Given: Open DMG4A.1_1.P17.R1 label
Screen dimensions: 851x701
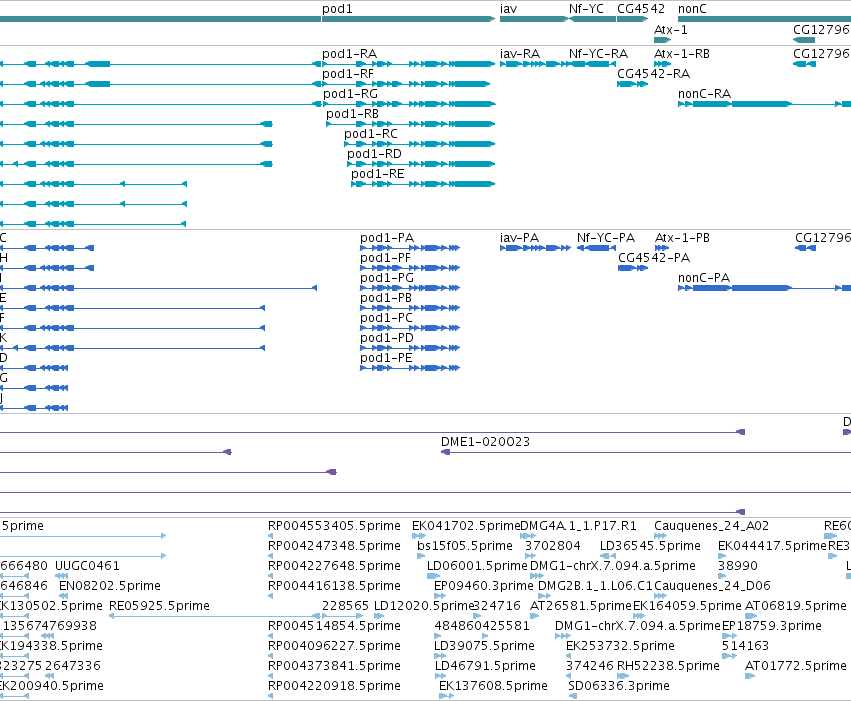Looking at the screenshot, I should click(578, 526).
